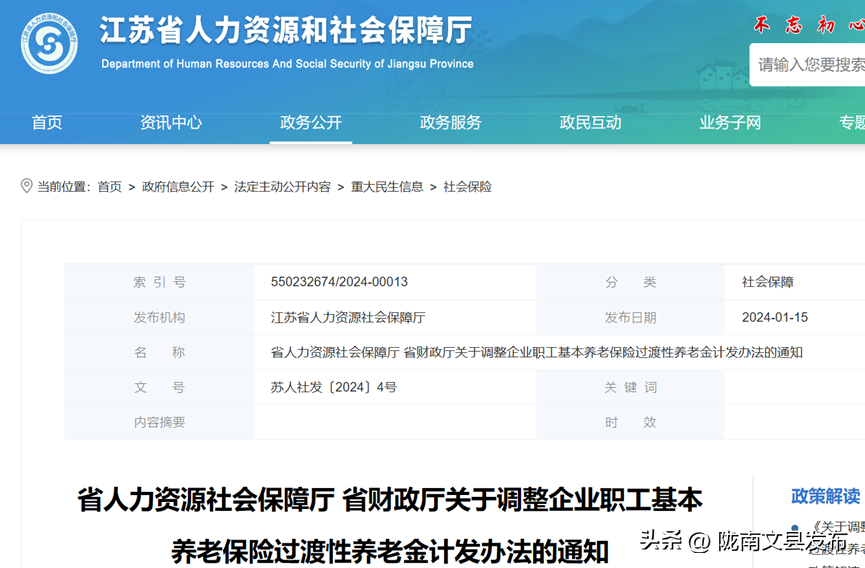Switch to the 业务子网 navigation item
865x568 pixels.
coord(730,123)
